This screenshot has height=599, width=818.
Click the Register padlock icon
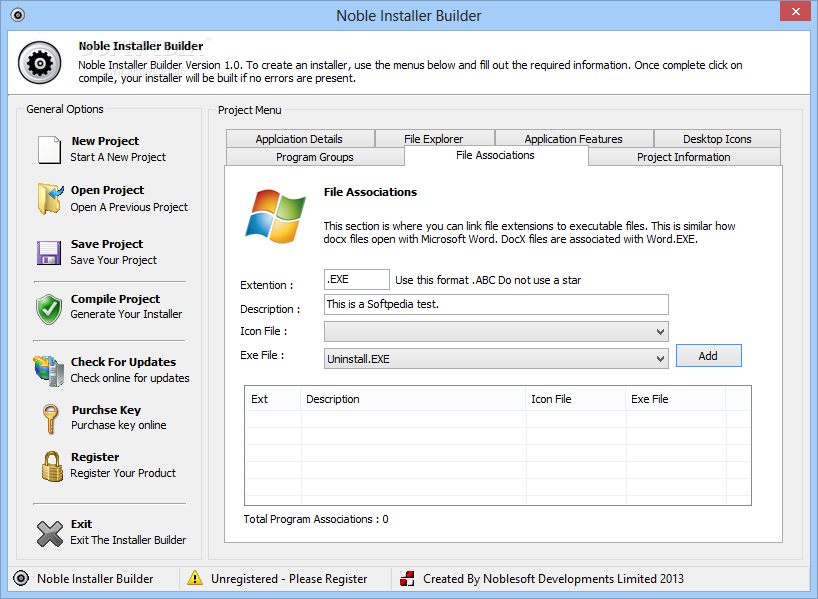[52, 466]
